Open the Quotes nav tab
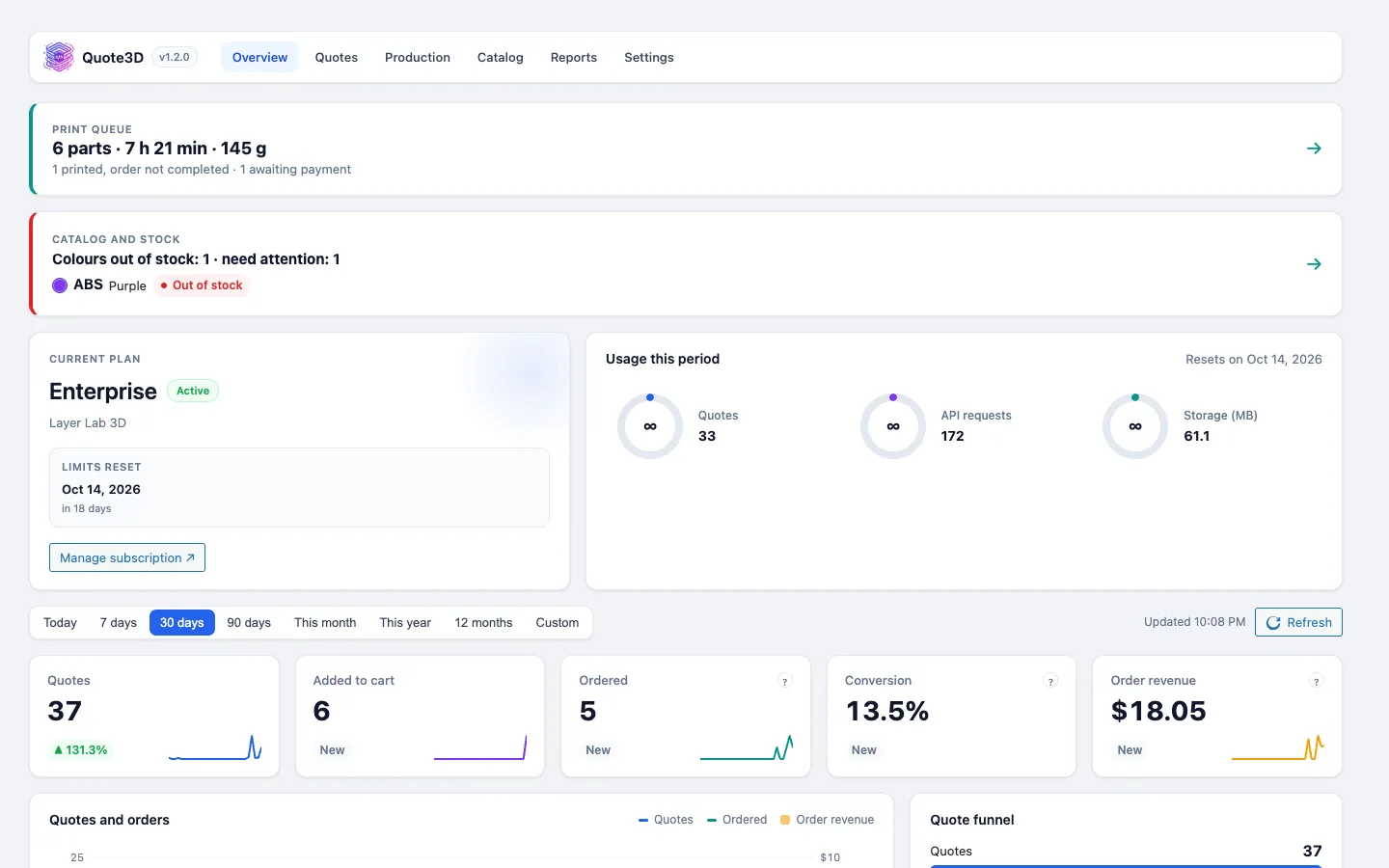 [337, 57]
